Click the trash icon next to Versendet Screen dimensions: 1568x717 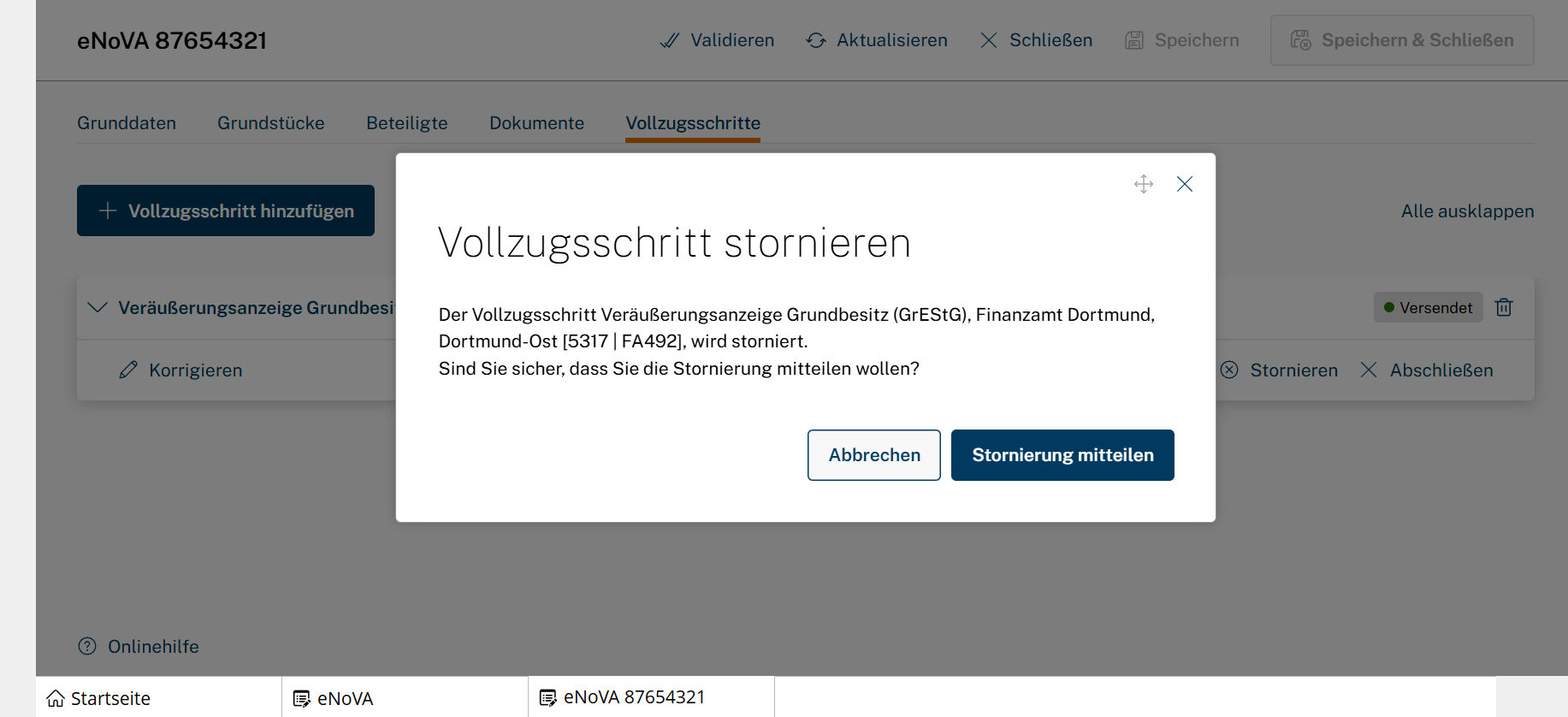coord(1503,307)
